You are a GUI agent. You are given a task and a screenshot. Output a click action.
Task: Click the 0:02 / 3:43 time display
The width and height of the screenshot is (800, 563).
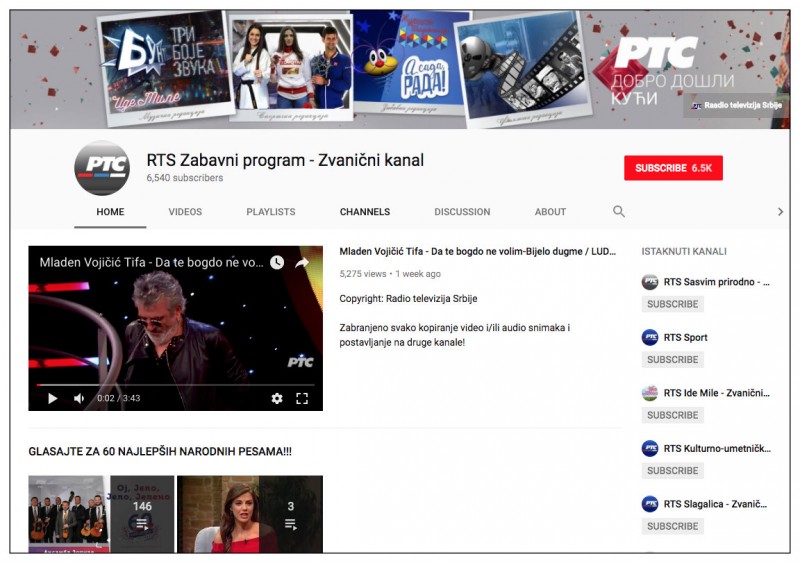point(118,398)
